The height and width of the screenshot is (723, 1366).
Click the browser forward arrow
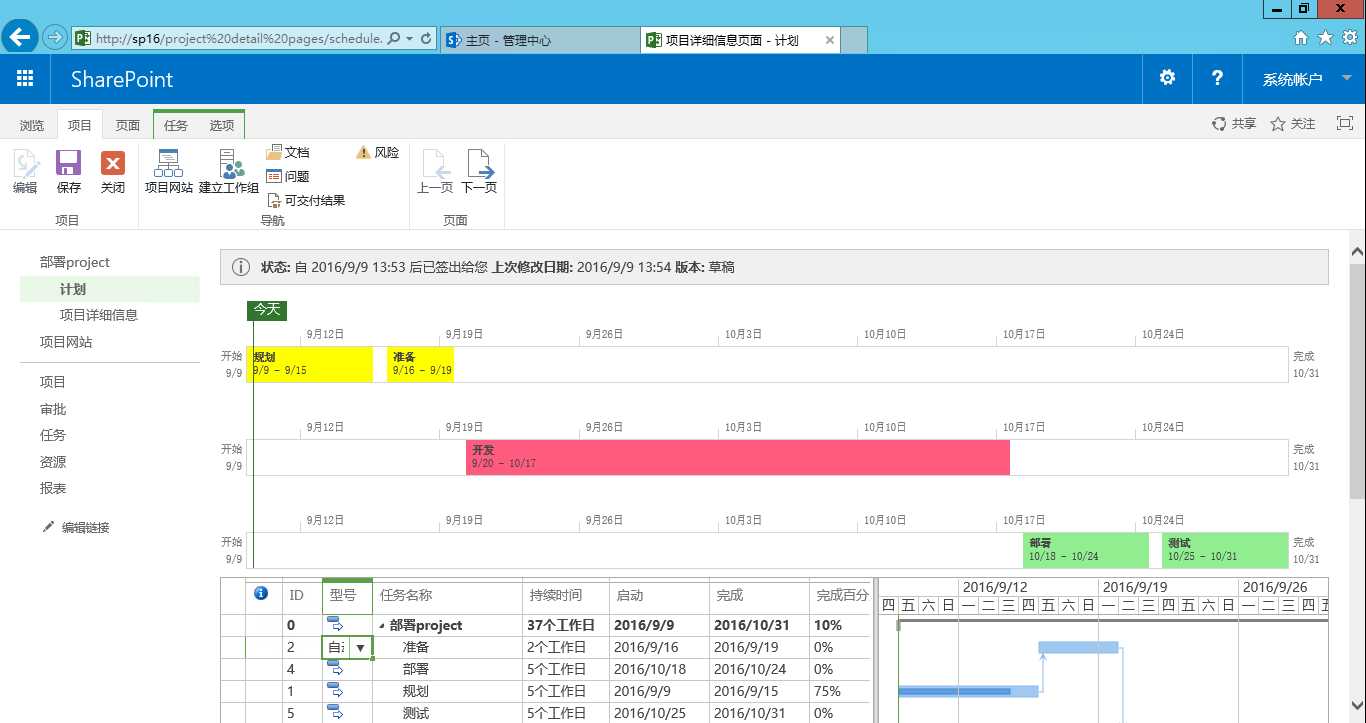[x=54, y=38]
